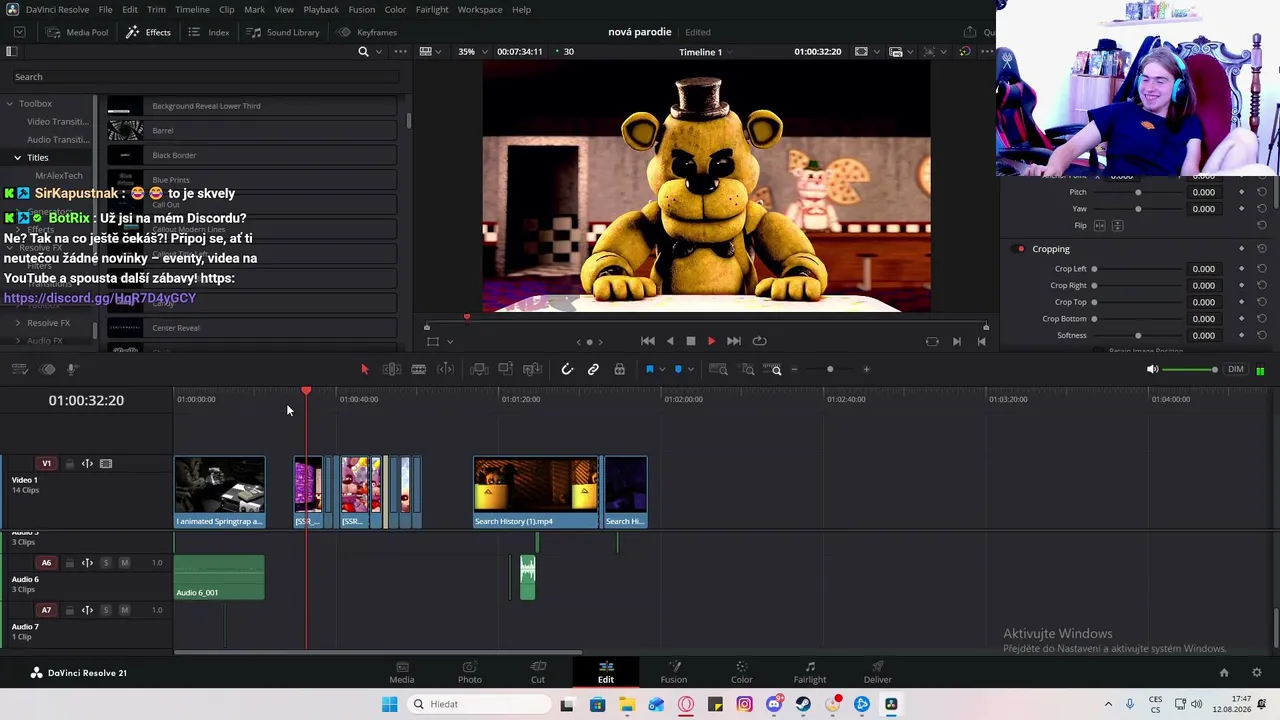The image size is (1280, 720).
Task: Play the timeline in reverse
Action: coord(670,341)
